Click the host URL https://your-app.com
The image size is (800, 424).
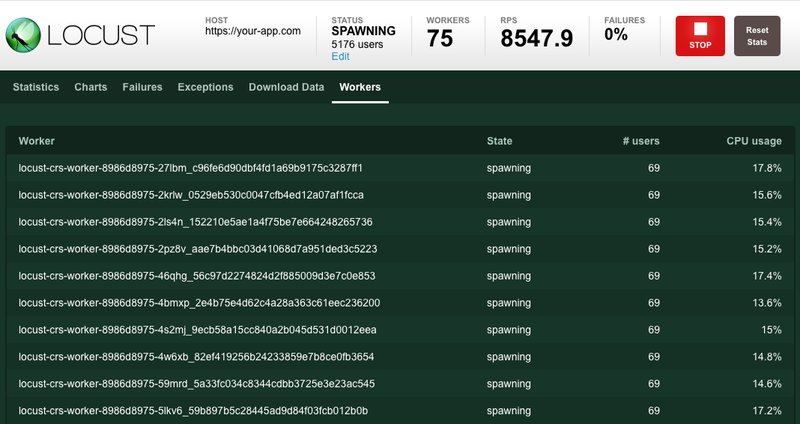click(252, 31)
